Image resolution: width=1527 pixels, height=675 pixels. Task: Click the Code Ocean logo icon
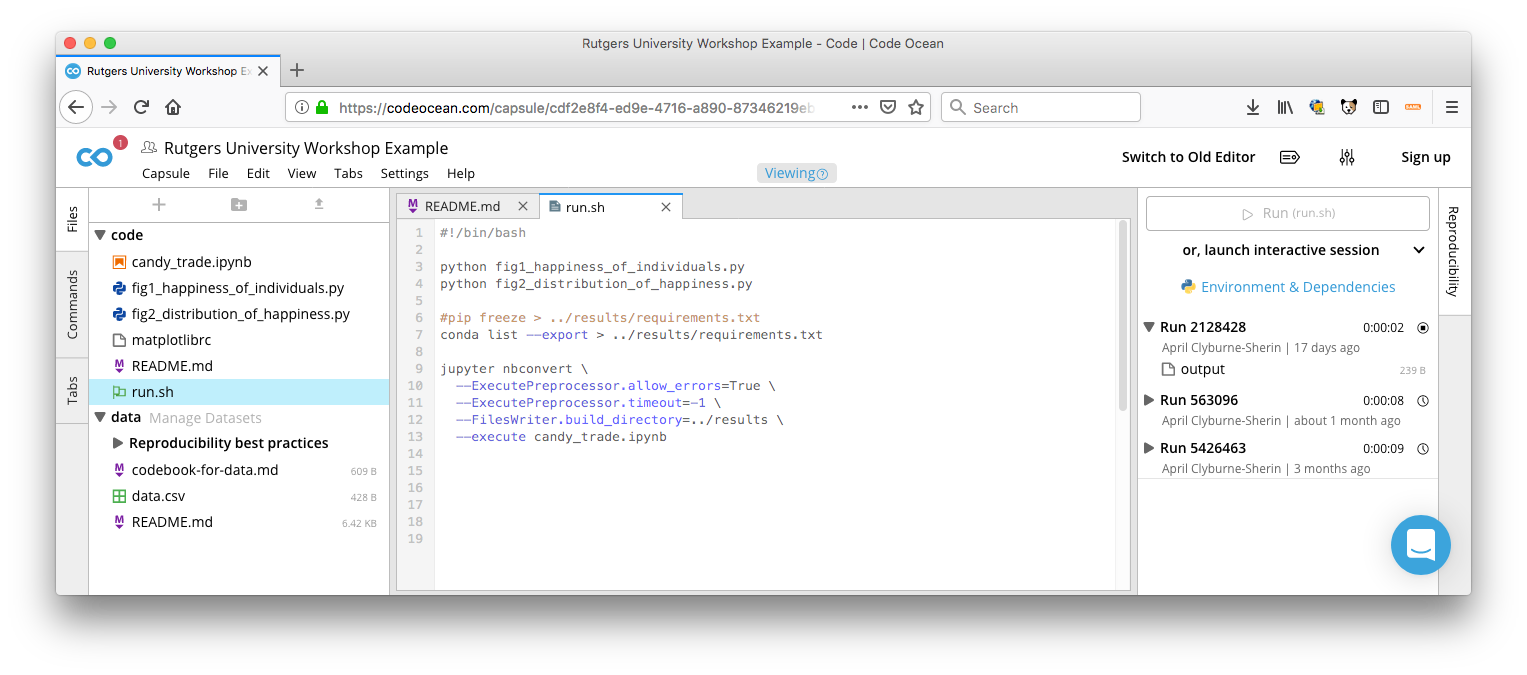(95, 157)
